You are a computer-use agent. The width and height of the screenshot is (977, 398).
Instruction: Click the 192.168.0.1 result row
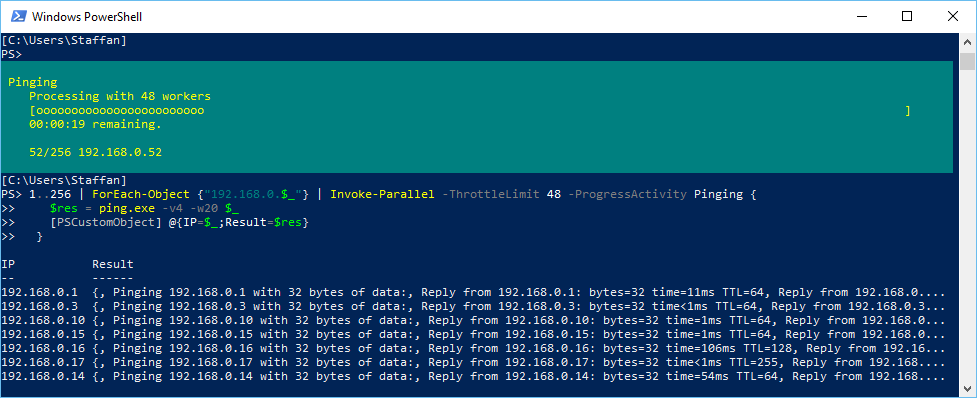474,292
